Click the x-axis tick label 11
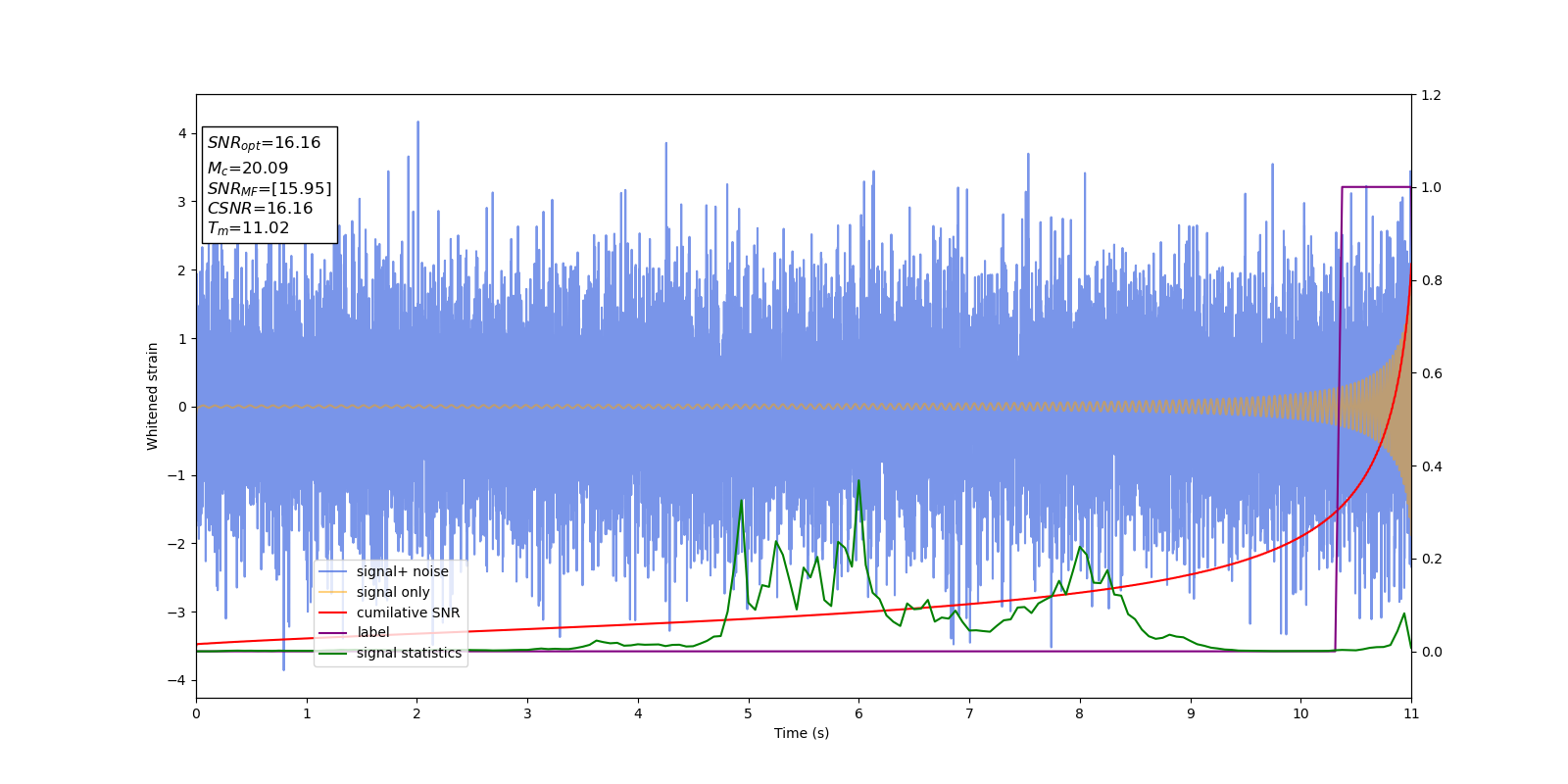Screen dimensions: 1568x784 (x=1411, y=713)
